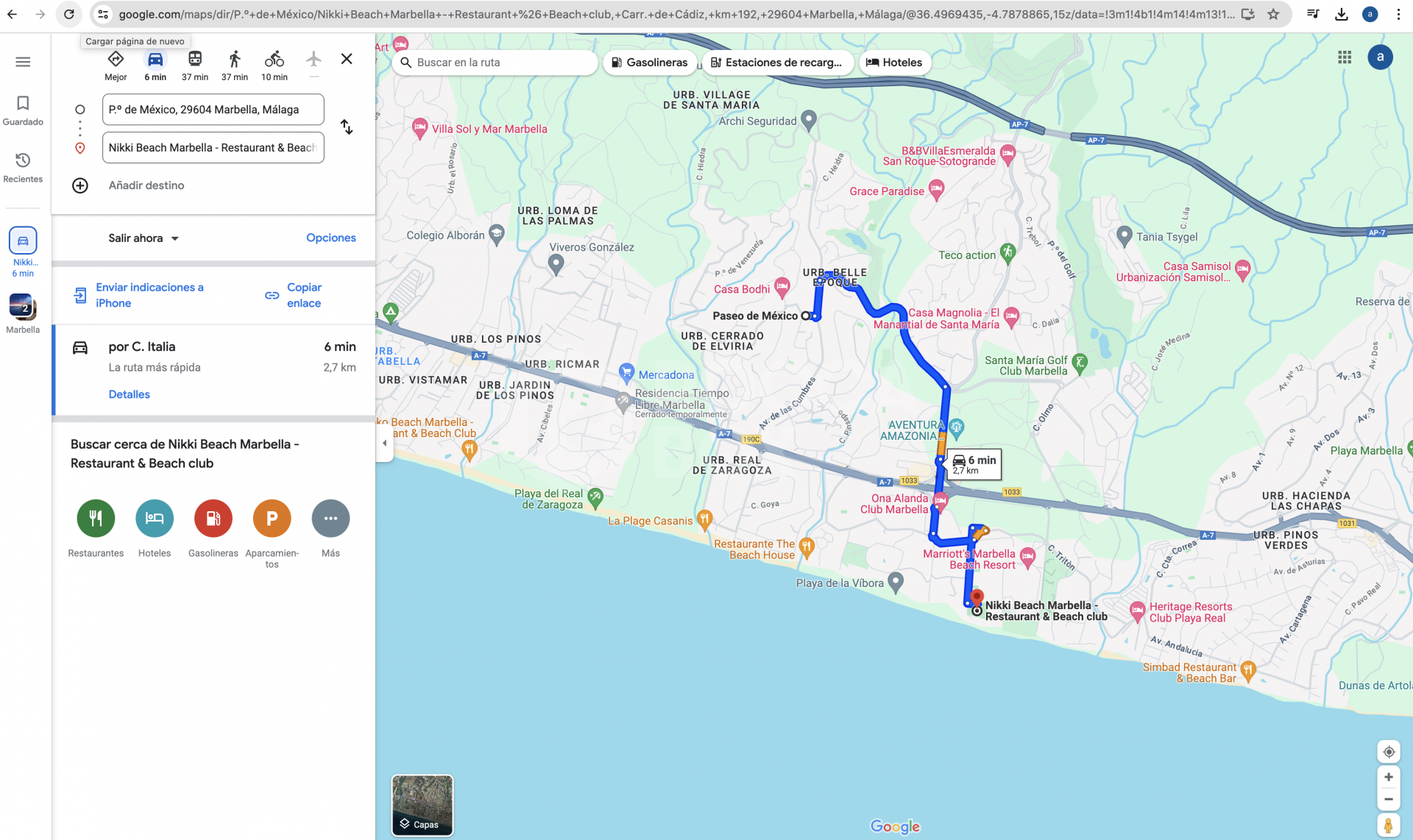Search nearby Hoteles circle icon
This screenshot has width=1413, height=840.
tap(155, 519)
